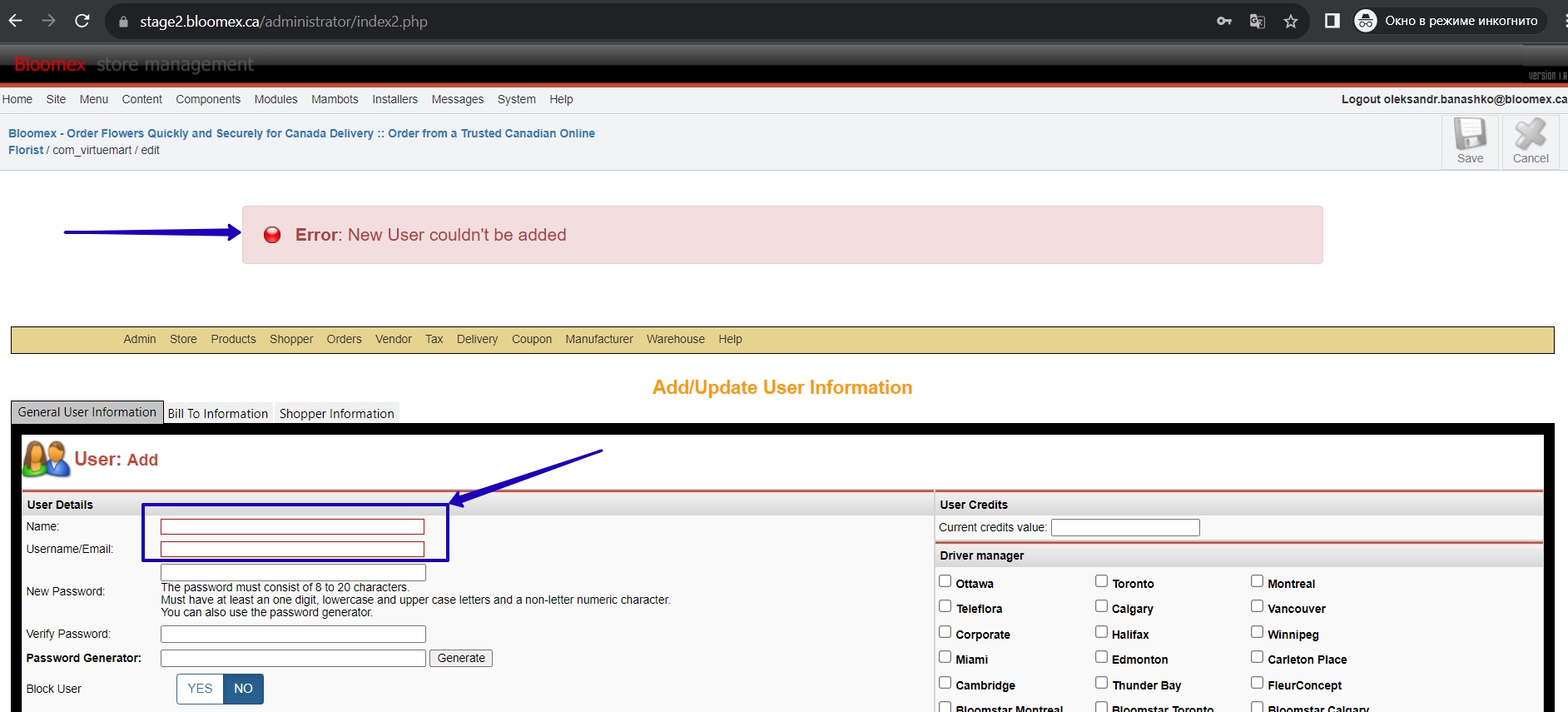Image resolution: width=1568 pixels, height=712 pixels.
Task: Open the Warehouse menu in yellow bar
Action: coord(676,339)
